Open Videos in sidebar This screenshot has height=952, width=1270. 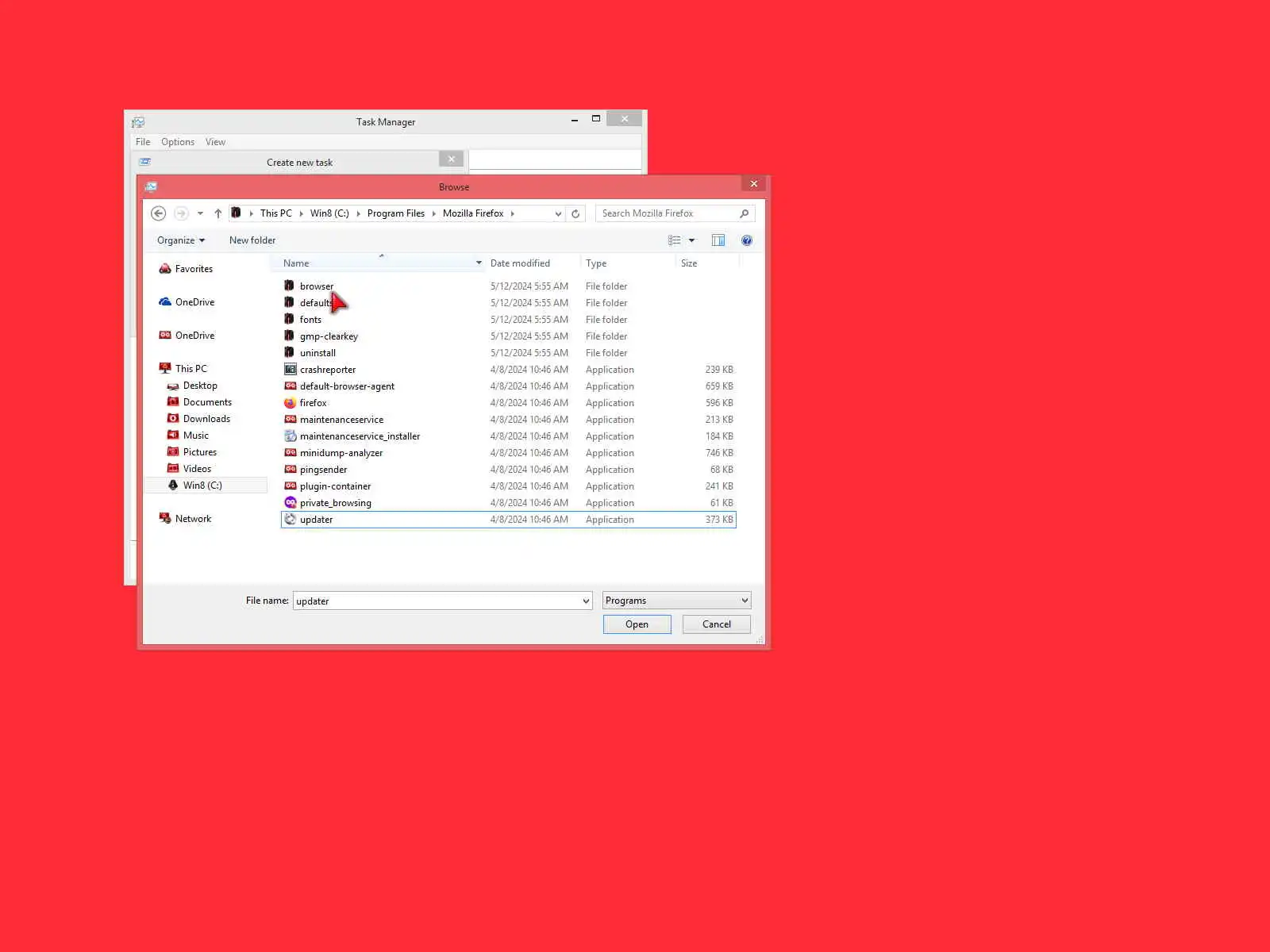[x=197, y=469]
